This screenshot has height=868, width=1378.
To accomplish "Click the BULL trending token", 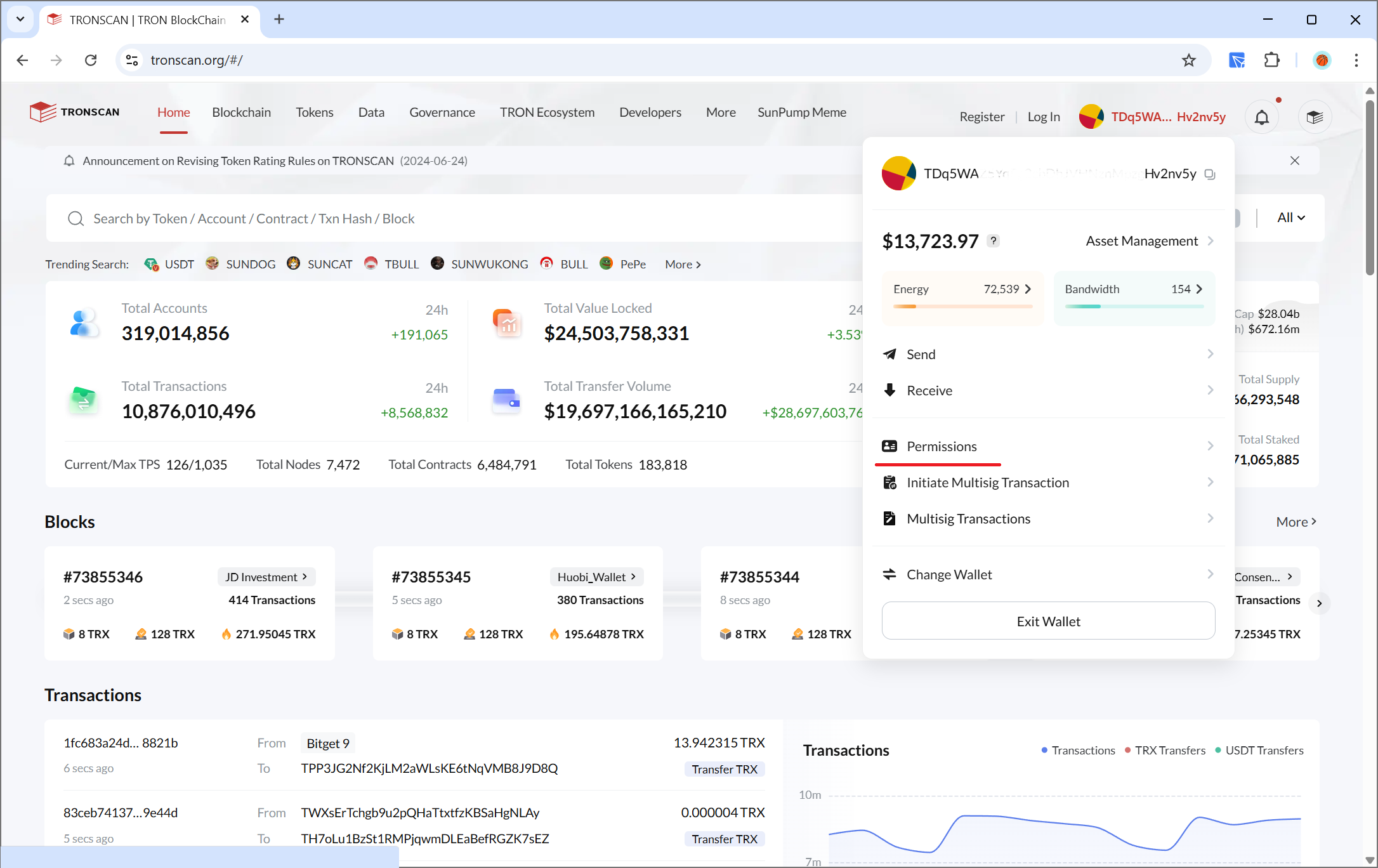I will (x=563, y=265).
